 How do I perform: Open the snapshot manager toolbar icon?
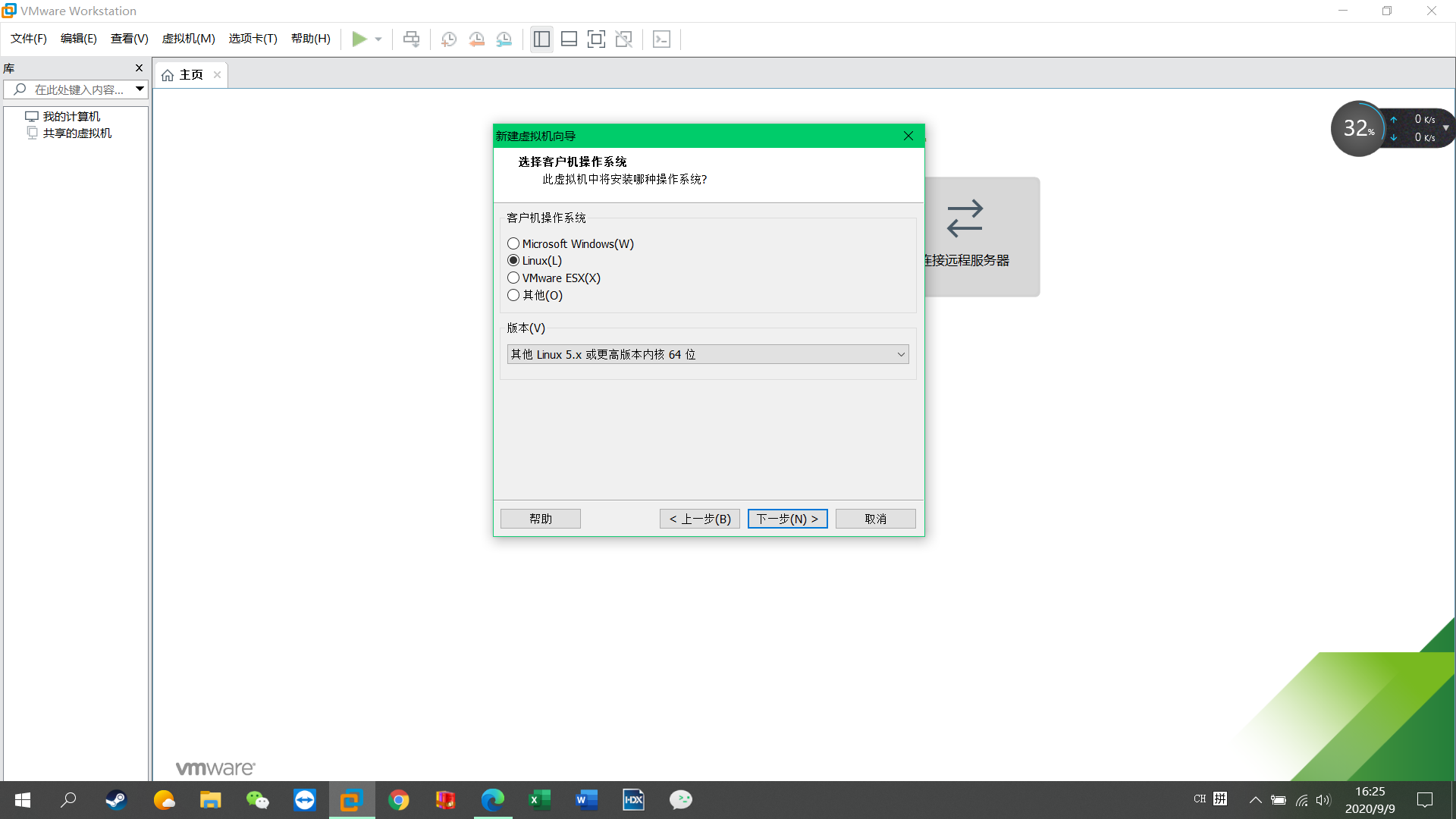click(504, 39)
